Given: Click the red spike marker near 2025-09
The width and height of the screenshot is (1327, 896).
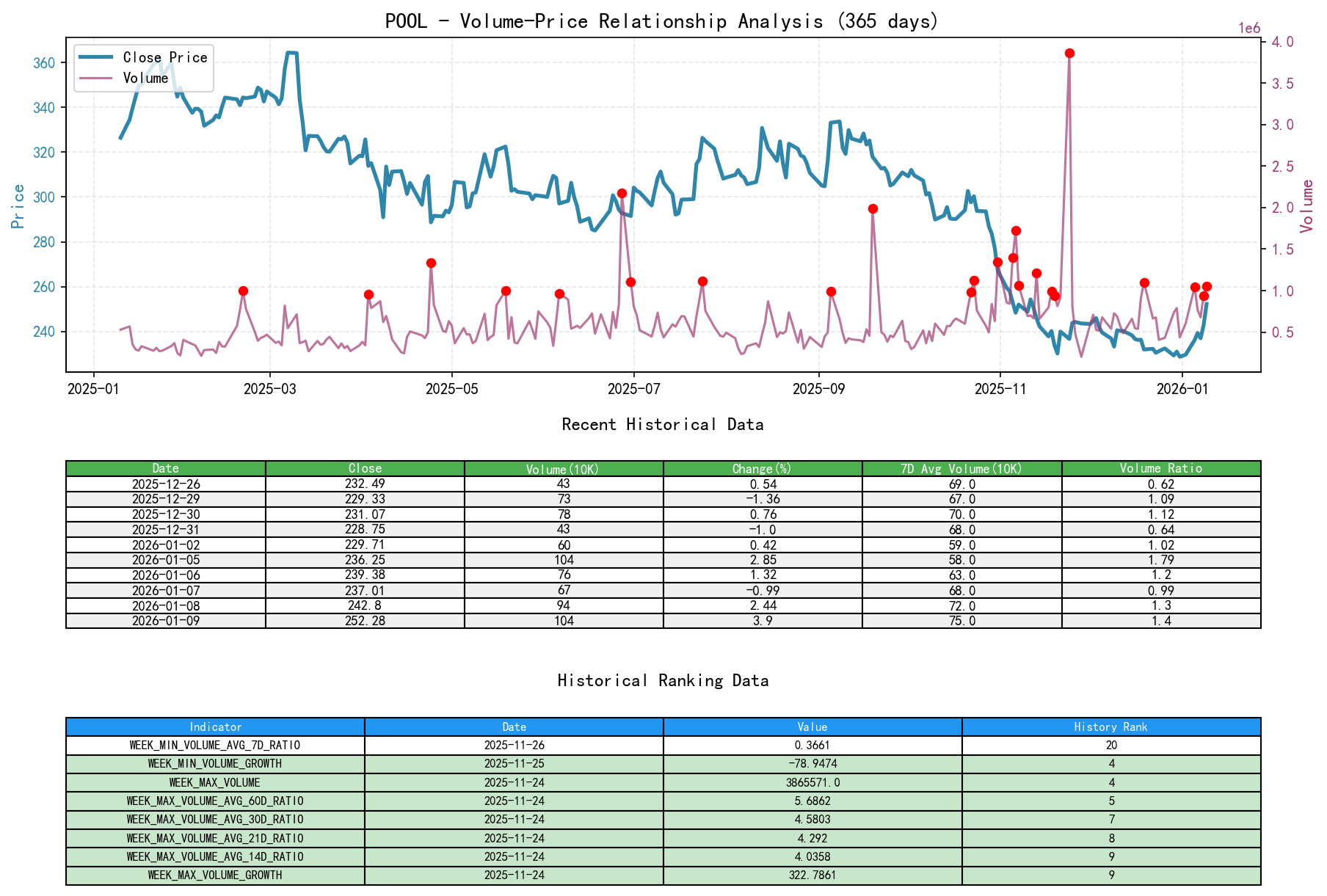Looking at the screenshot, I should click(873, 209).
